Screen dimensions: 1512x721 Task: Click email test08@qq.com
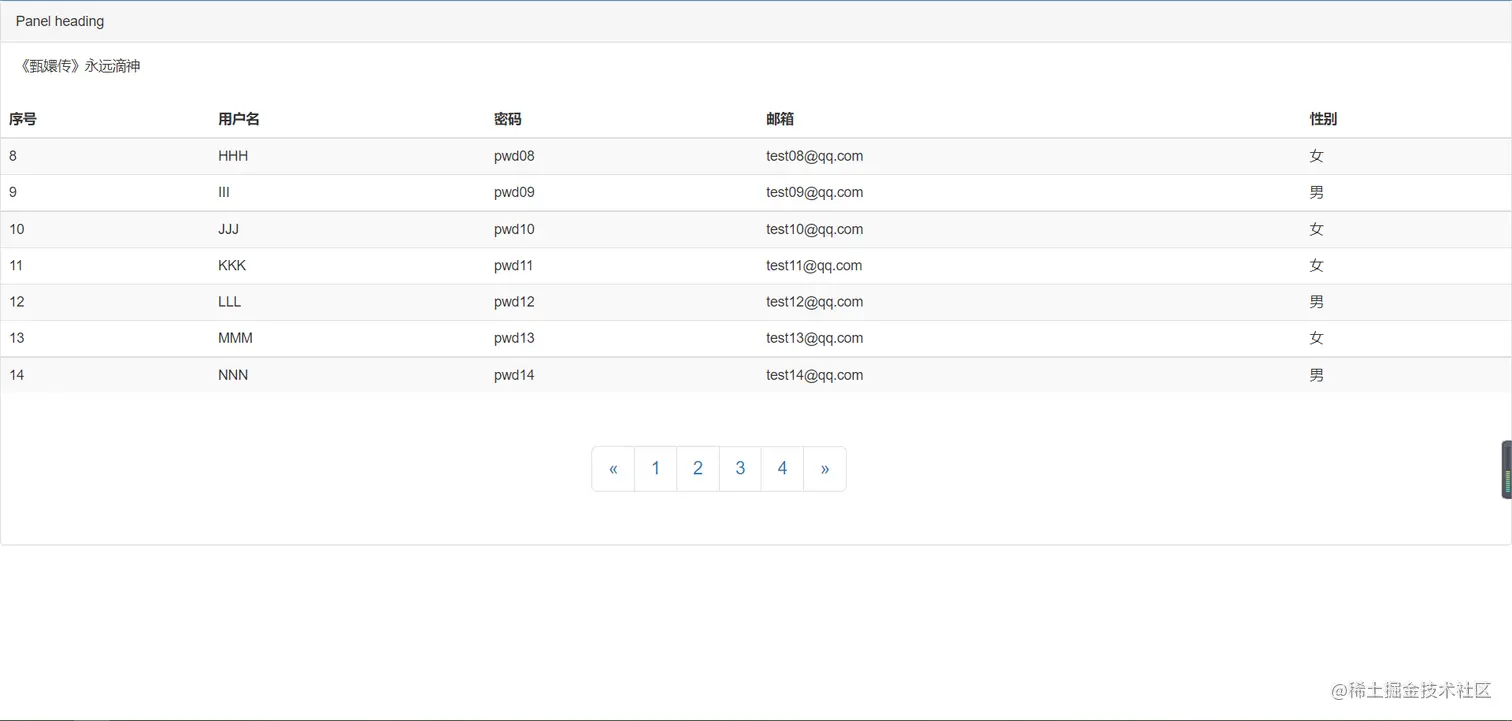pyautogui.click(x=815, y=156)
